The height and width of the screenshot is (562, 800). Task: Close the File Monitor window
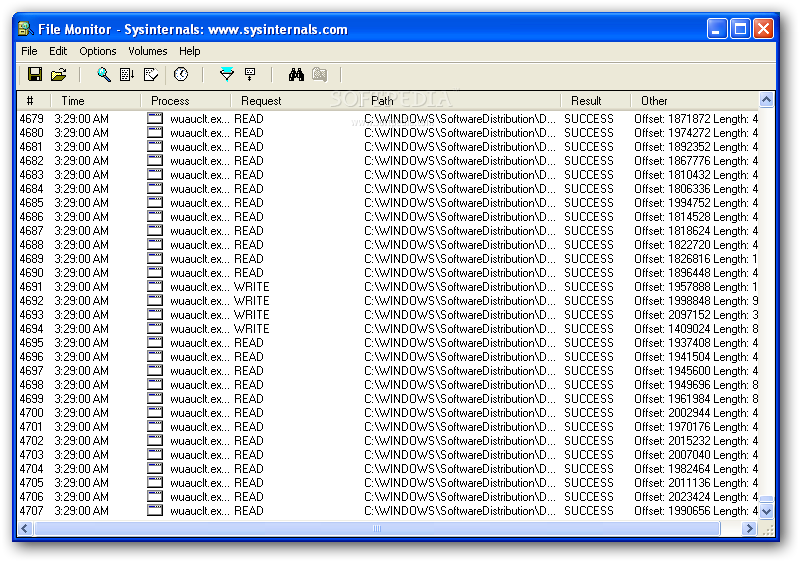pyautogui.click(x=763, y=29)
